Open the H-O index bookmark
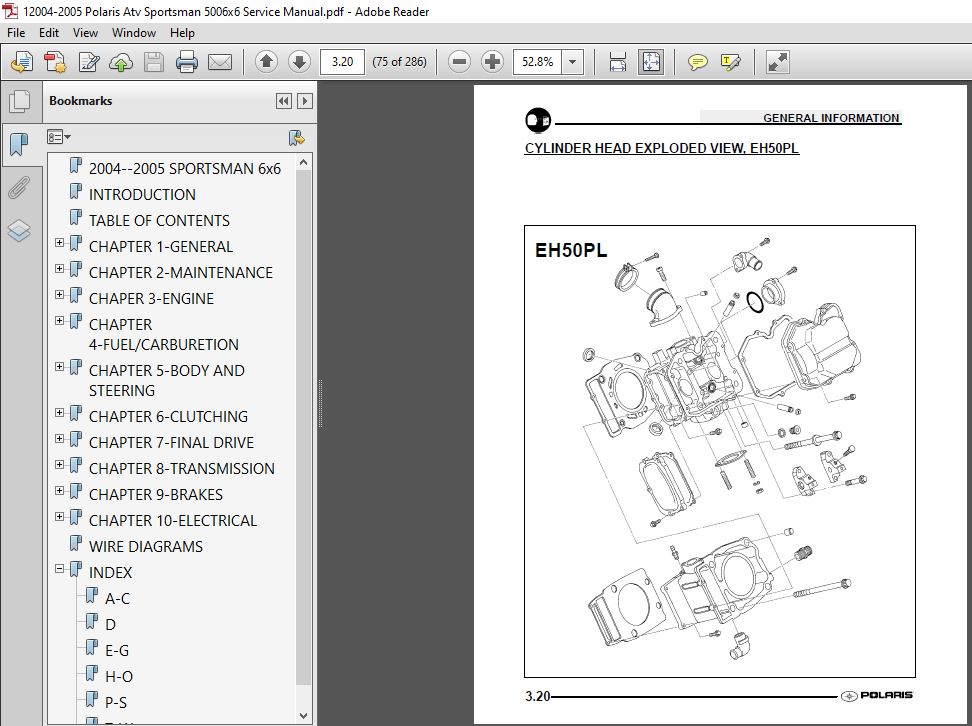 [x=119, y=677]
